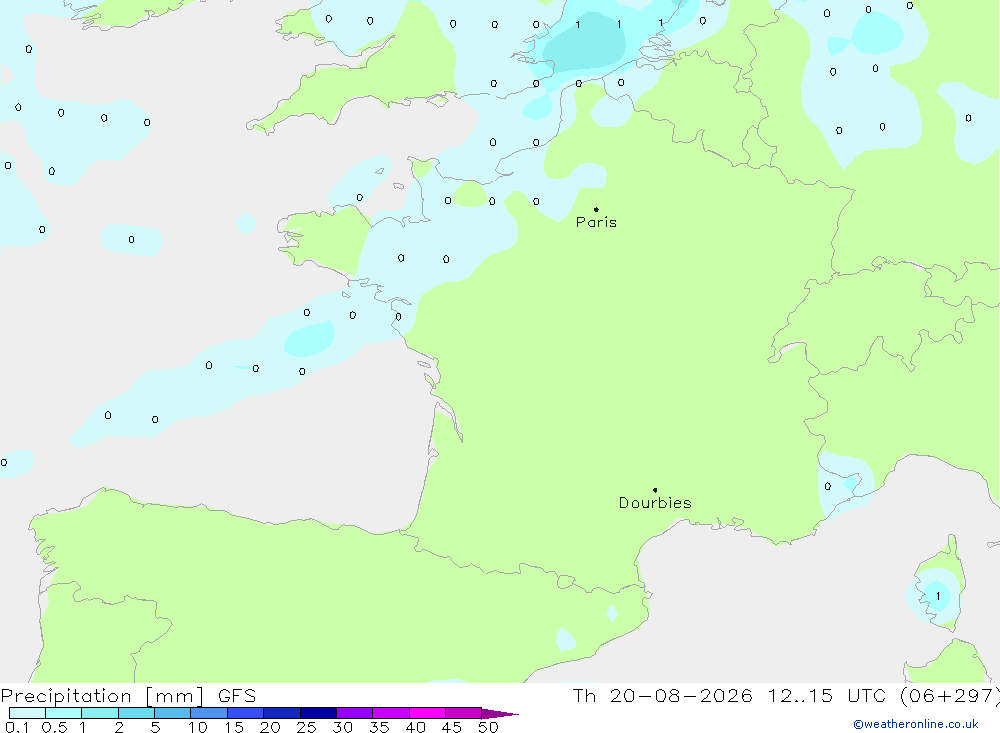This screenshot has height=733, width=1000.
Task: Pick the 2 mm legend color swatch
Action: (x=136, y=713)
